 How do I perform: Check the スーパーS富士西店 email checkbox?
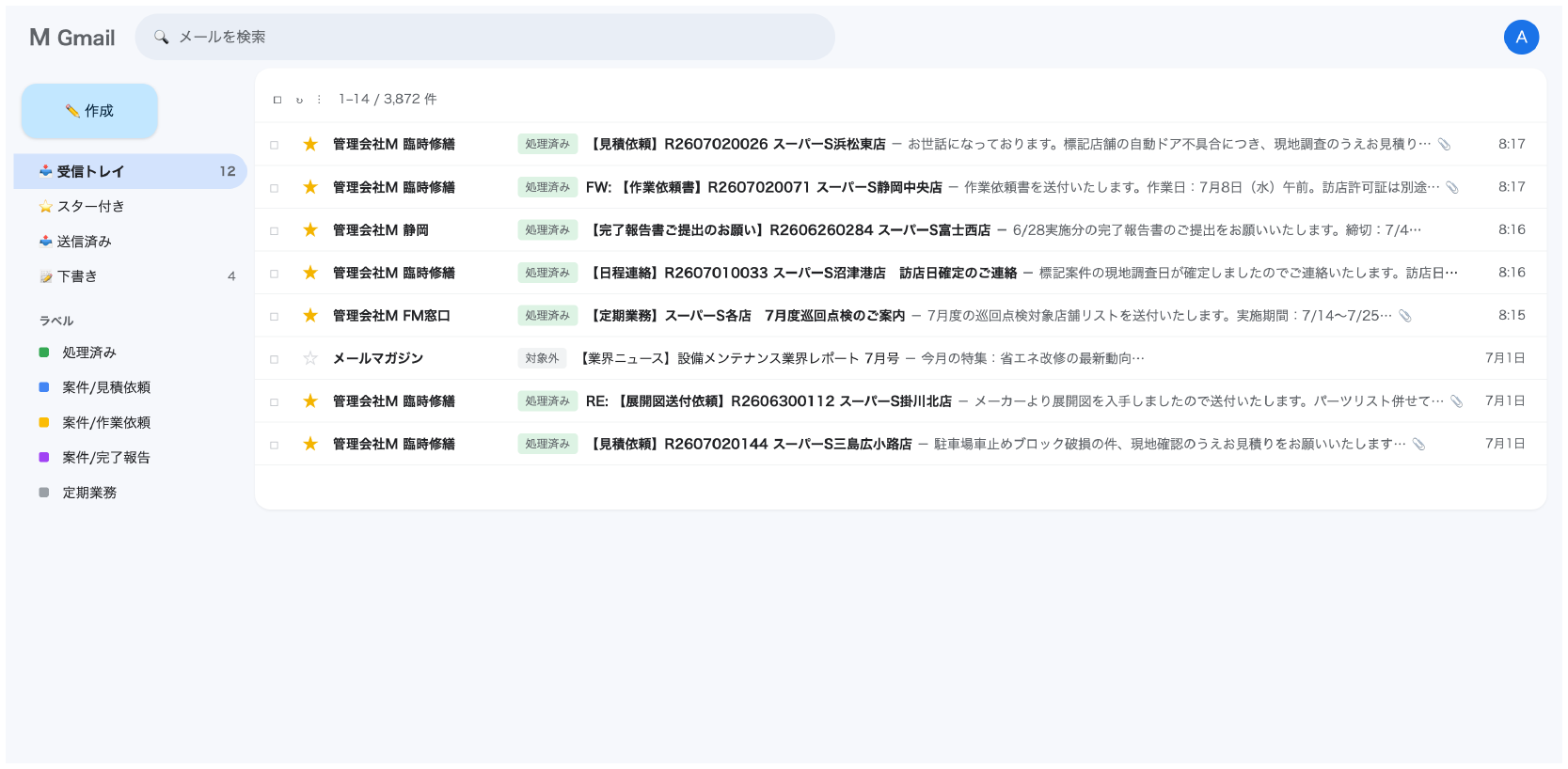coord(275,230)
